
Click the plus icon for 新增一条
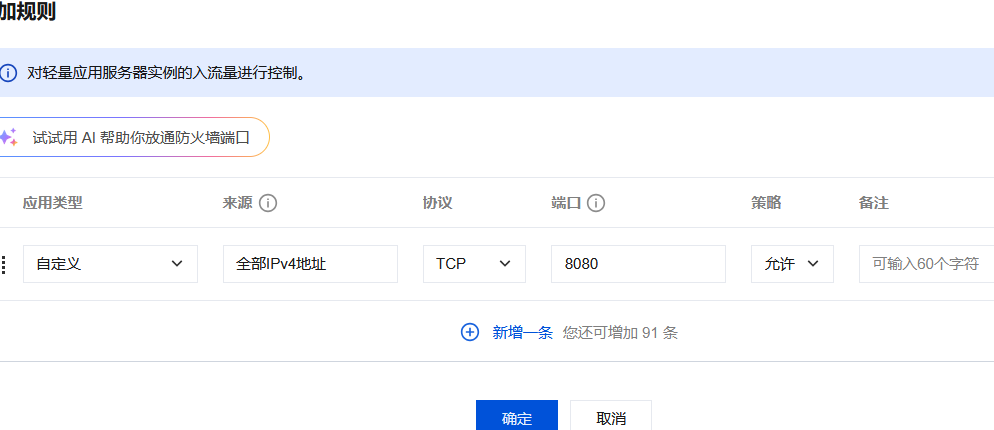coord(470,332)
